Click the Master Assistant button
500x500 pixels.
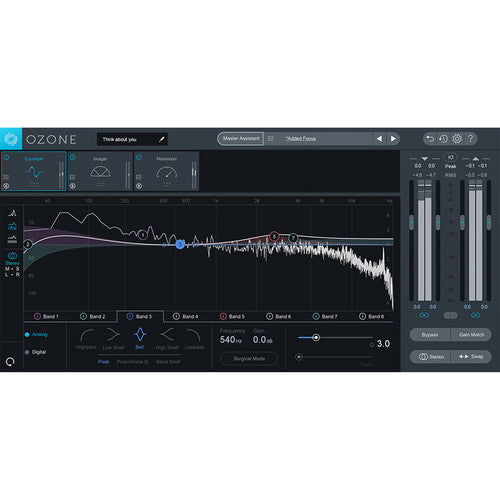click(x=241, y=139)
